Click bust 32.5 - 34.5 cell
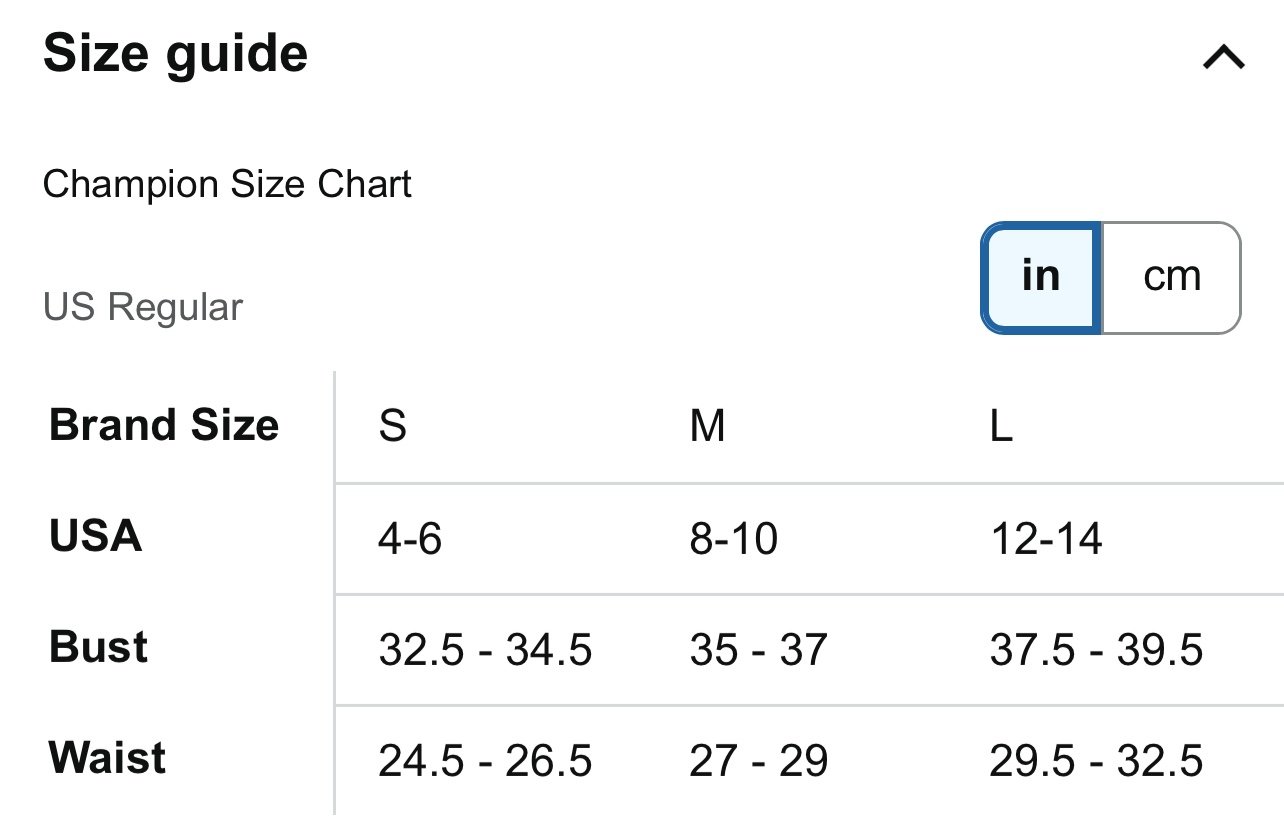The image size is (1284, 823). [x=485, y=652]
